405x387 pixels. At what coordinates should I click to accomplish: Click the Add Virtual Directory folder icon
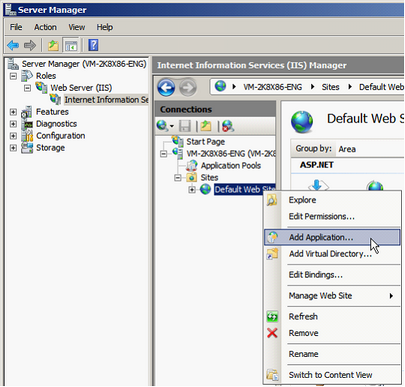point(272,254)
